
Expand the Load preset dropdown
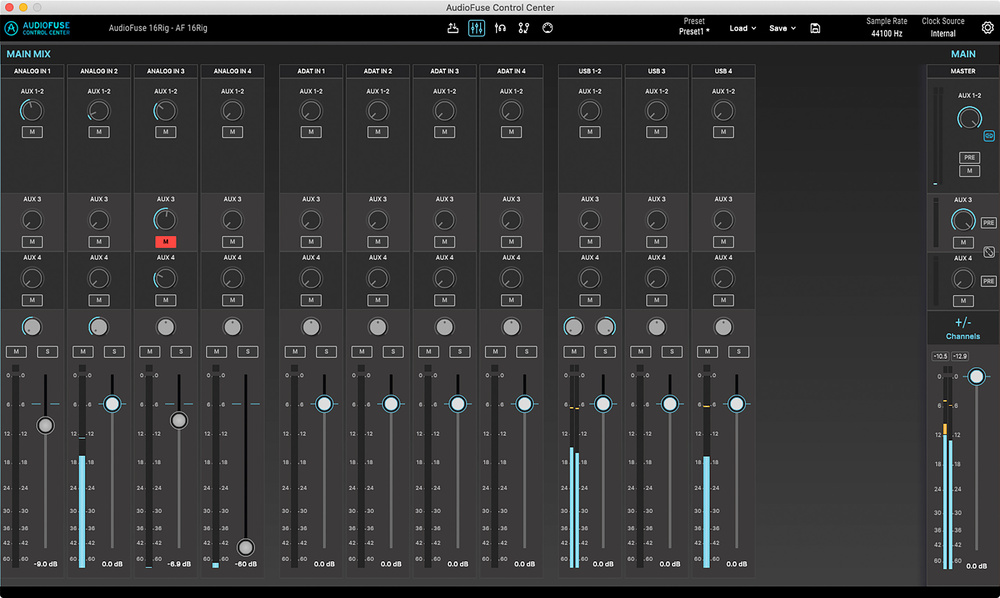coord(742,28)
